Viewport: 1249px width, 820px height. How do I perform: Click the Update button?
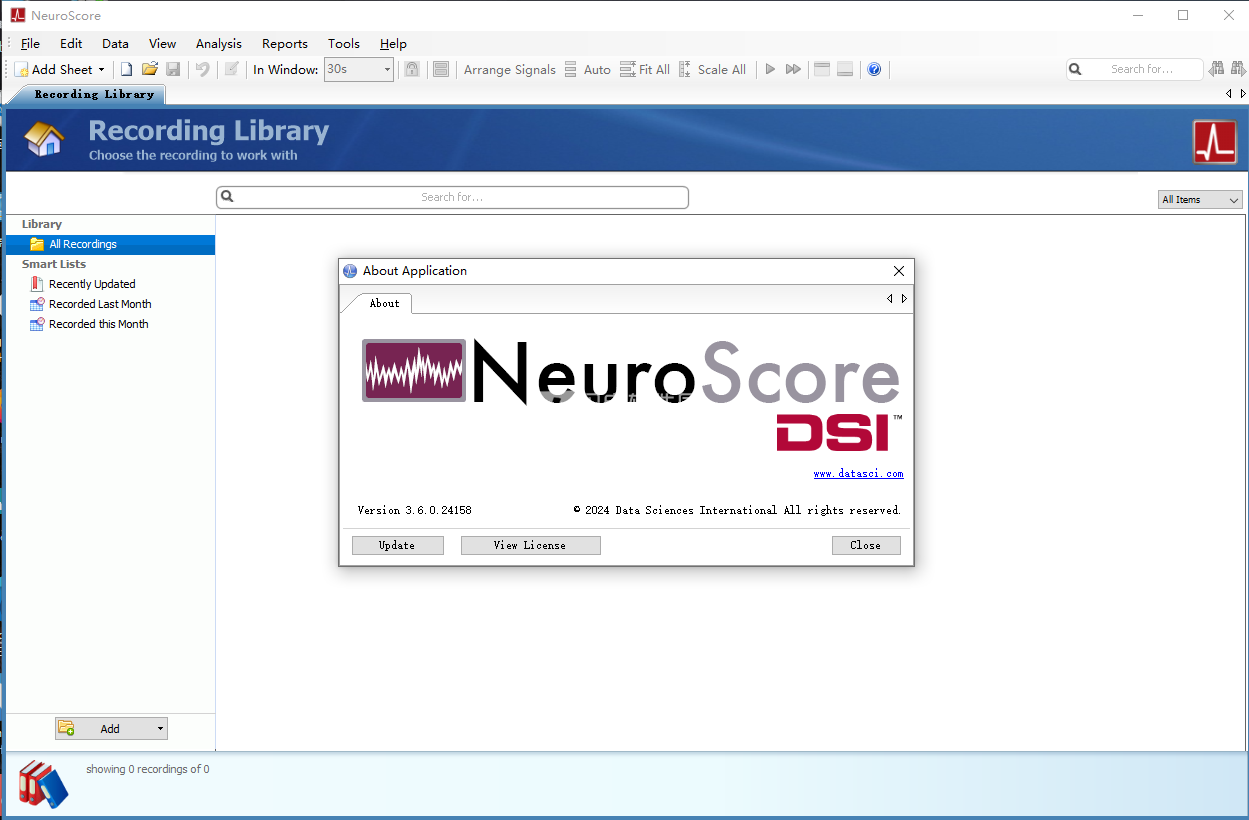pos(397,545)
